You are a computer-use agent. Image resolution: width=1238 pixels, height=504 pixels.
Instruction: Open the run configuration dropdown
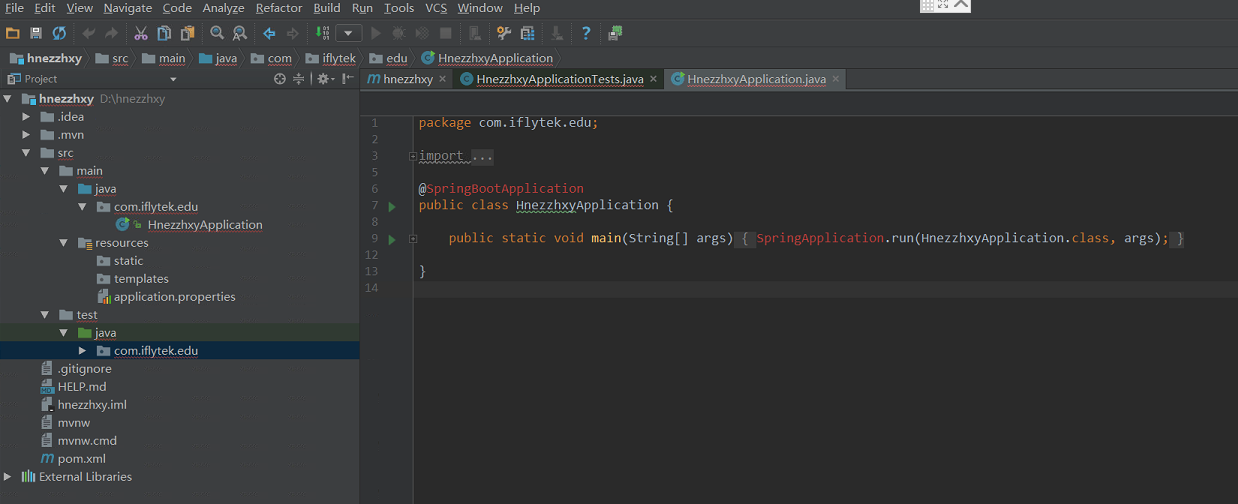click(x=348, y=33)
